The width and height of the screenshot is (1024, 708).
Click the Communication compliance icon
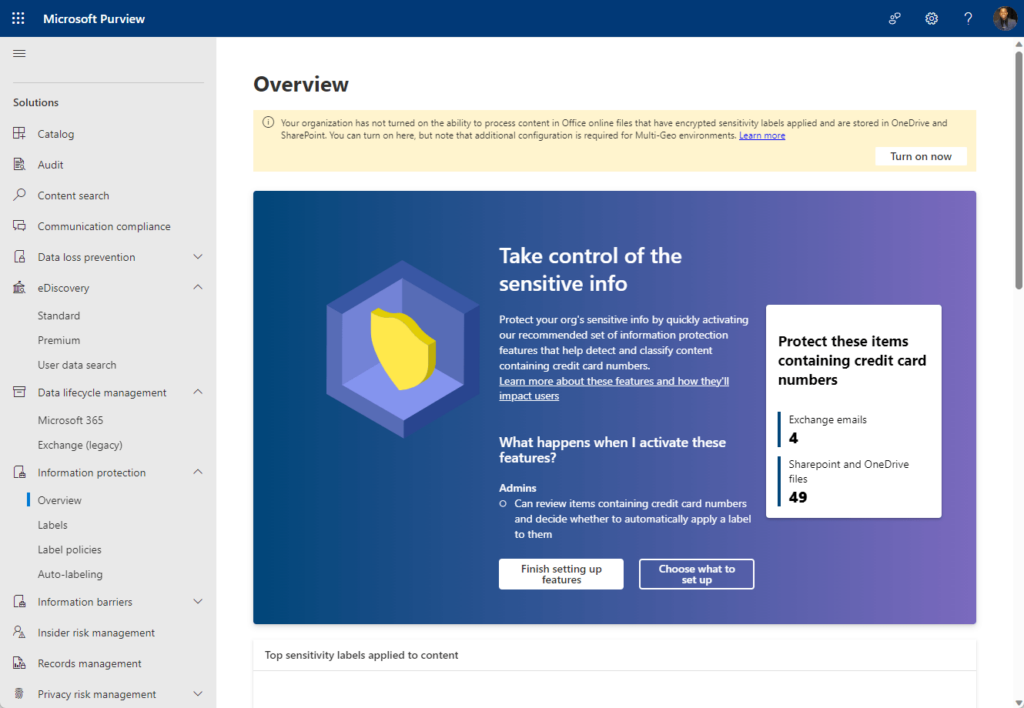tap(20, 225)
